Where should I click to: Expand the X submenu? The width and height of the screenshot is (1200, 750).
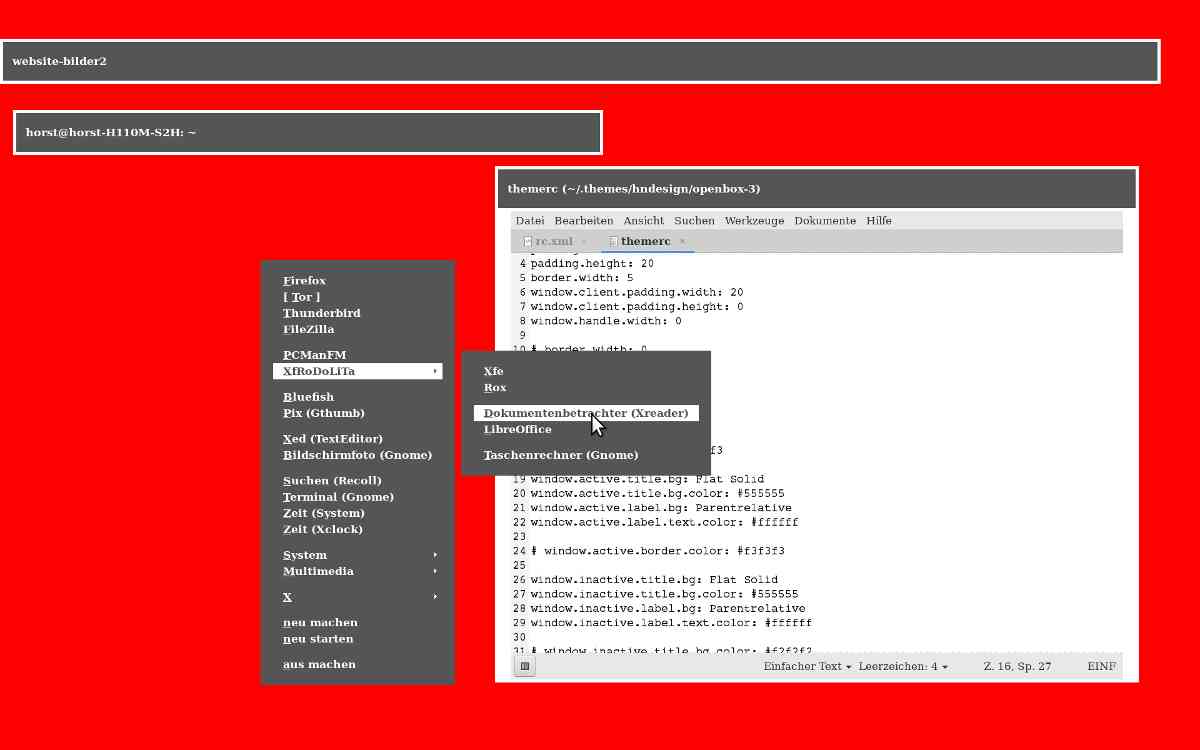click(x=357, y=597)
